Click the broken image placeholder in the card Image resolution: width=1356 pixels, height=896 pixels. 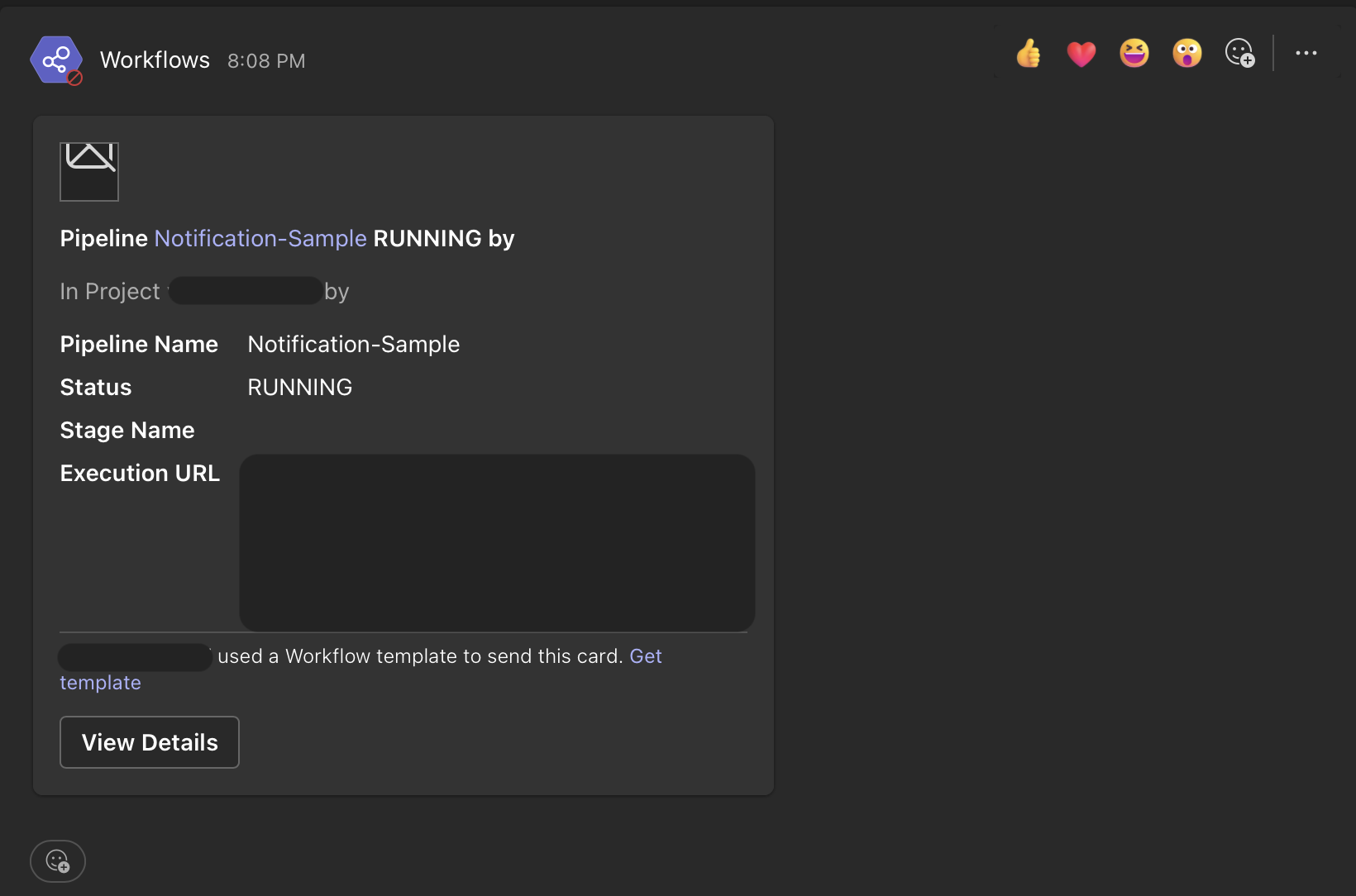(89, 171)
